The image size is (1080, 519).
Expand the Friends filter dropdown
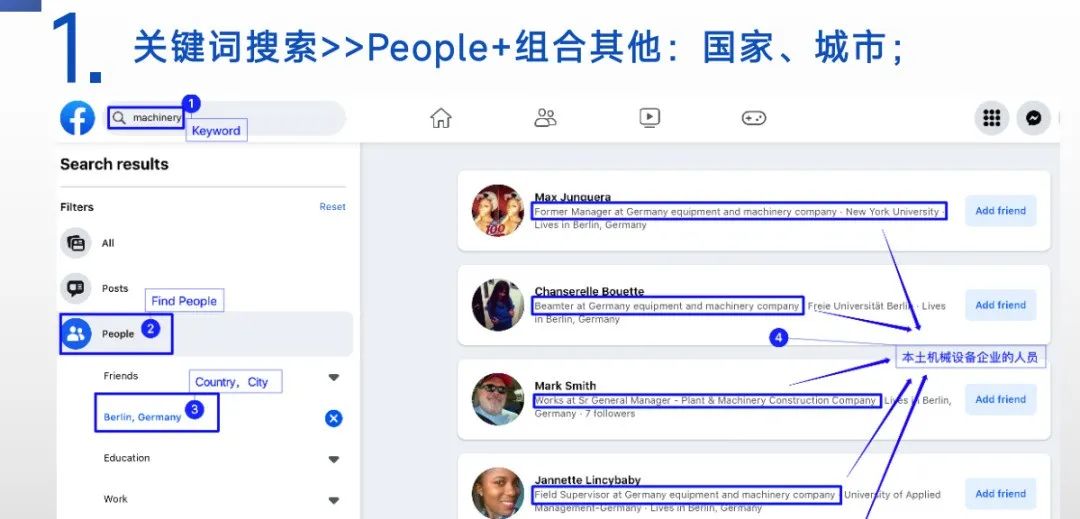coord(333,377)
